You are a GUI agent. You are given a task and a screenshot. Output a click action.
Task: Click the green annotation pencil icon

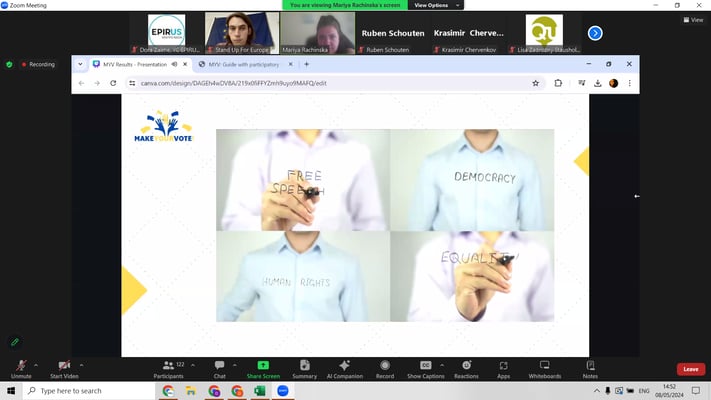[x=15, y=342]
